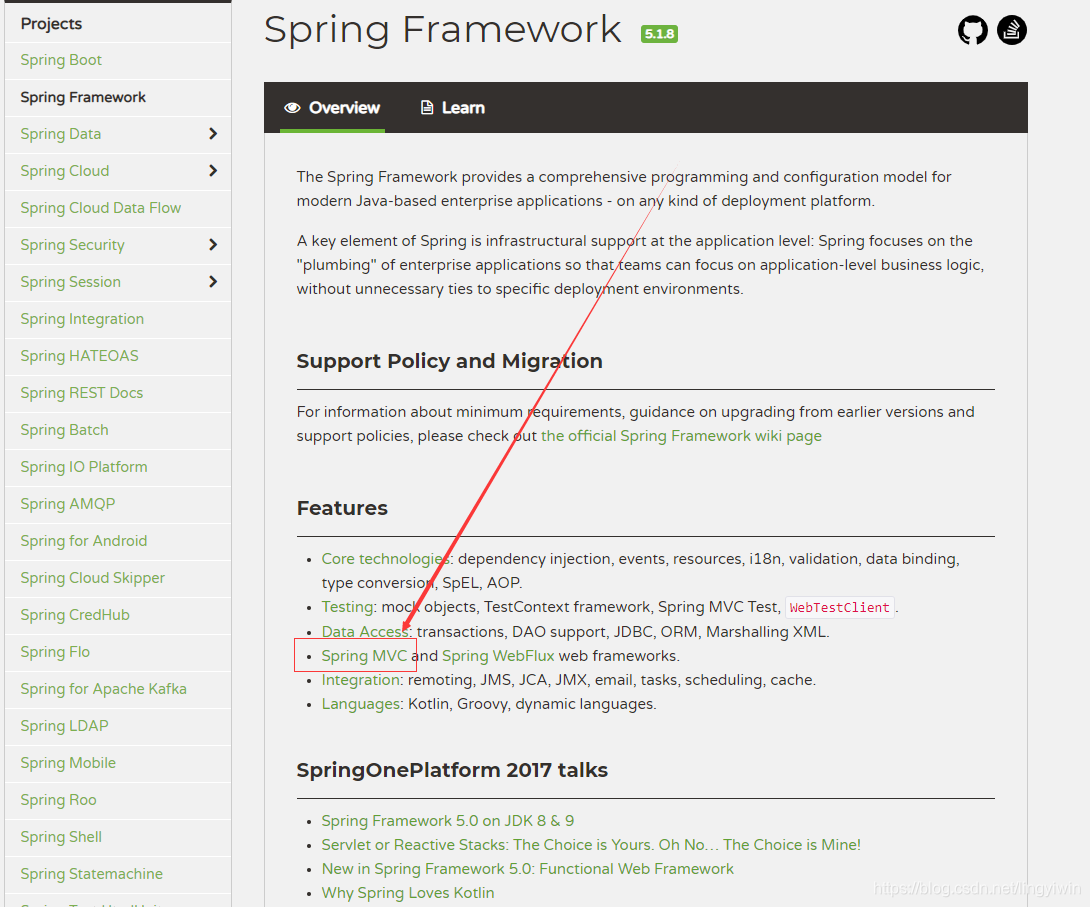Switch to the Overview tab

click(332, 108)
